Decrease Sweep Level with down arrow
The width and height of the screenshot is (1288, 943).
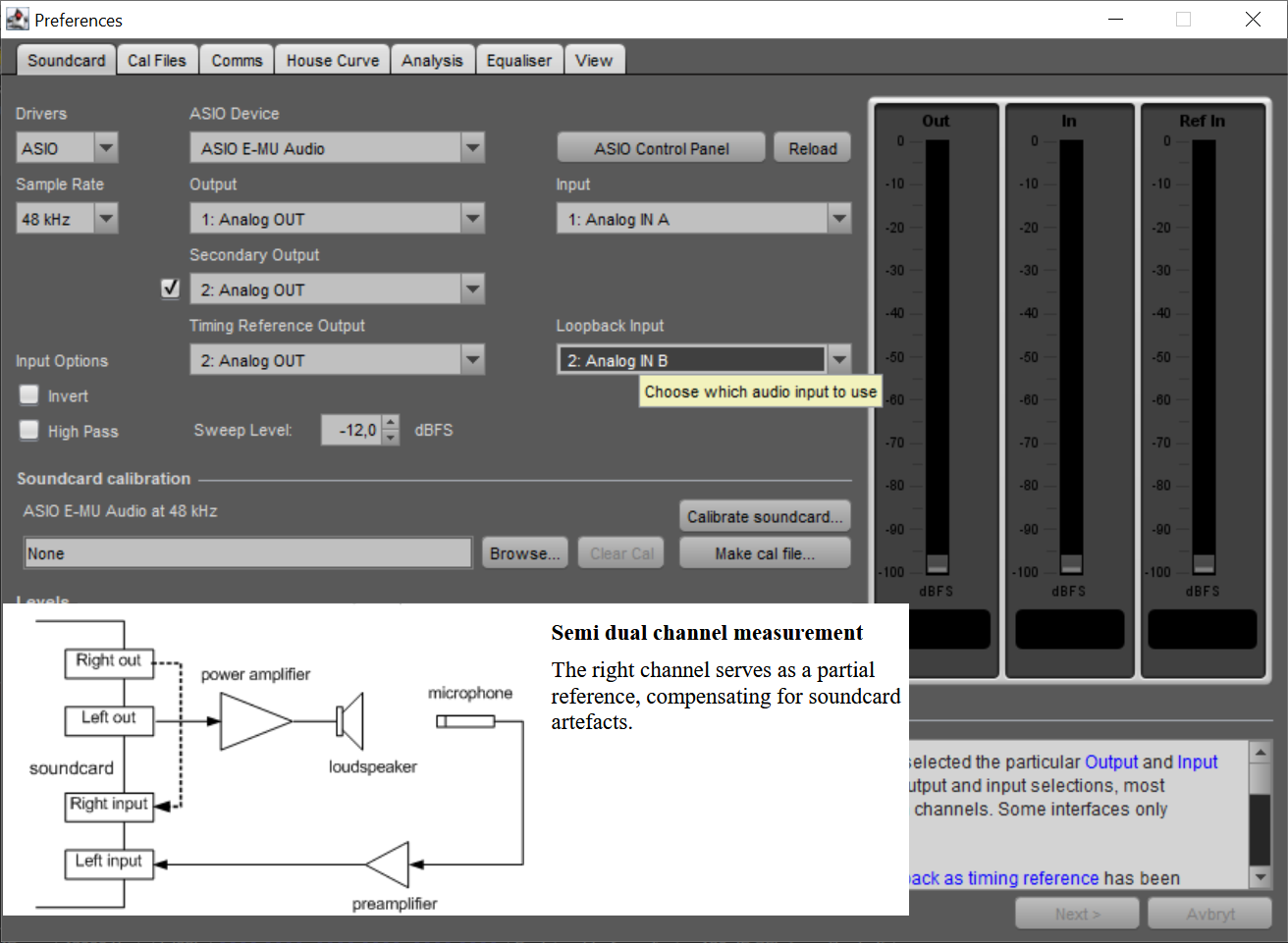click(391, 438)
